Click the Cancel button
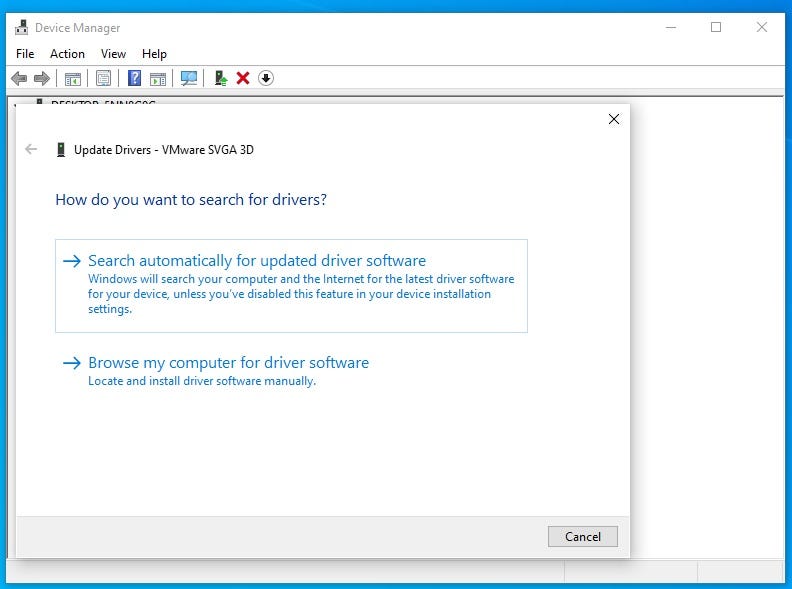The image size is (792, 589). pyautogui.click(x=583, y=536)
